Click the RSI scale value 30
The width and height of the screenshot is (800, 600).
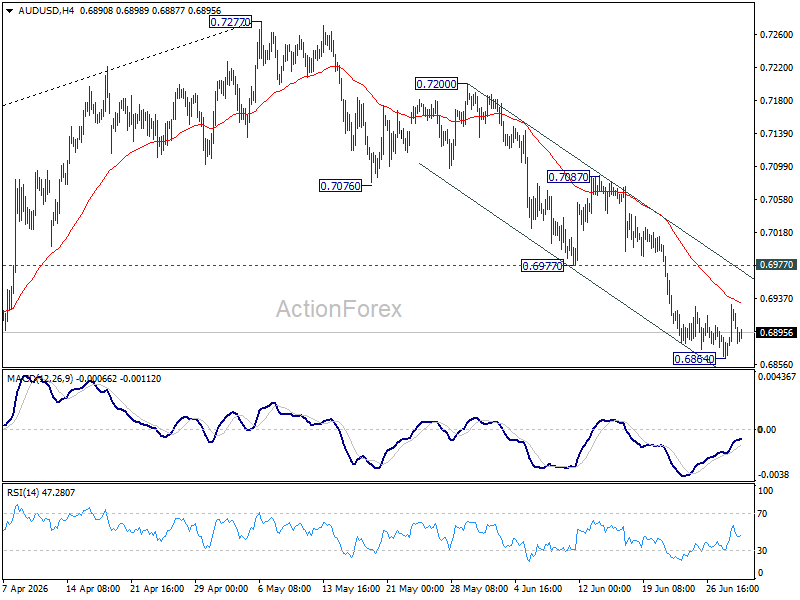762,551
